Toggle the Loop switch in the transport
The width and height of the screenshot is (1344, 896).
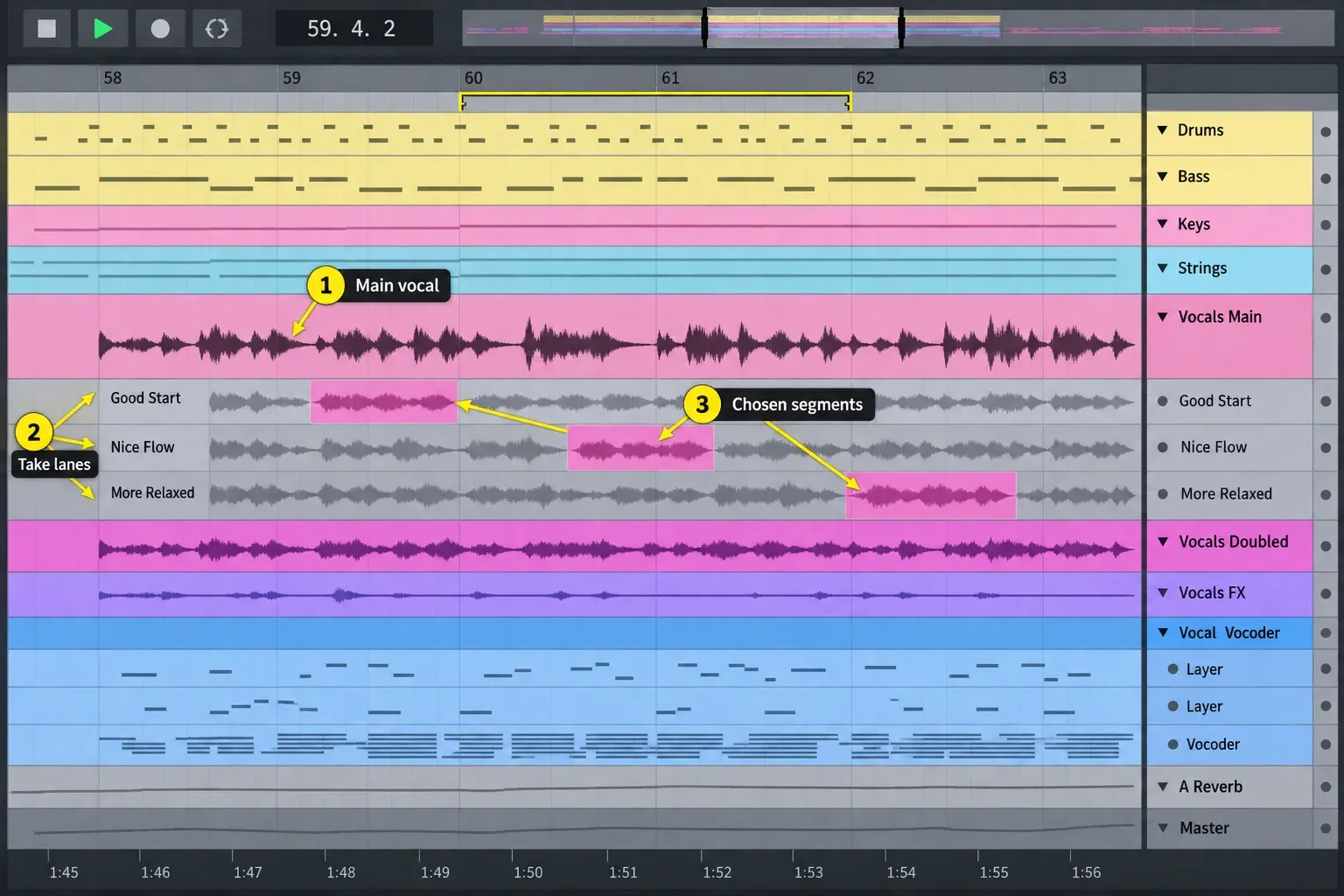[x=216, y=29]
